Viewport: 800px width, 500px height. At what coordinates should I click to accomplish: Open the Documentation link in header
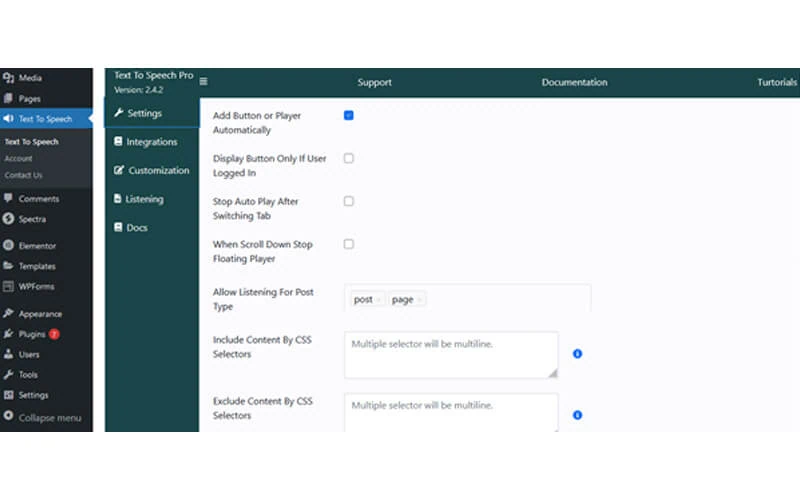coord(574,82)
